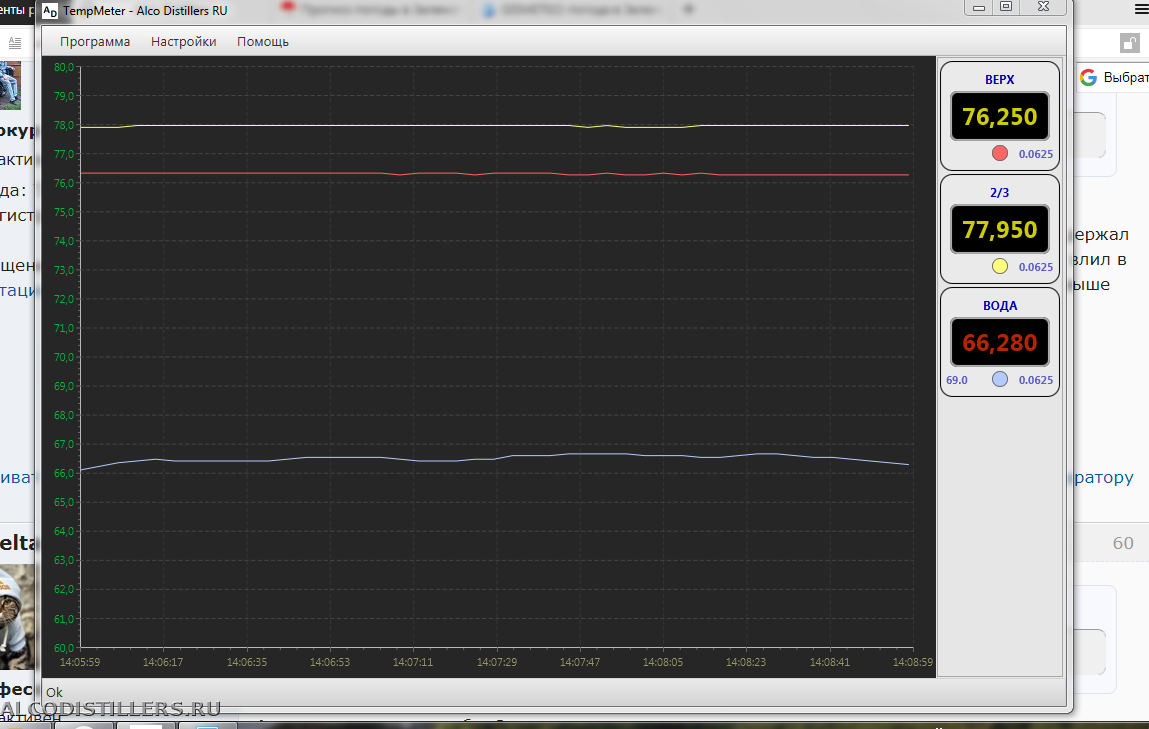Click the yellow color dot for 2/3 sensor
The image size is (1149, 729).
coord(1000,266)
